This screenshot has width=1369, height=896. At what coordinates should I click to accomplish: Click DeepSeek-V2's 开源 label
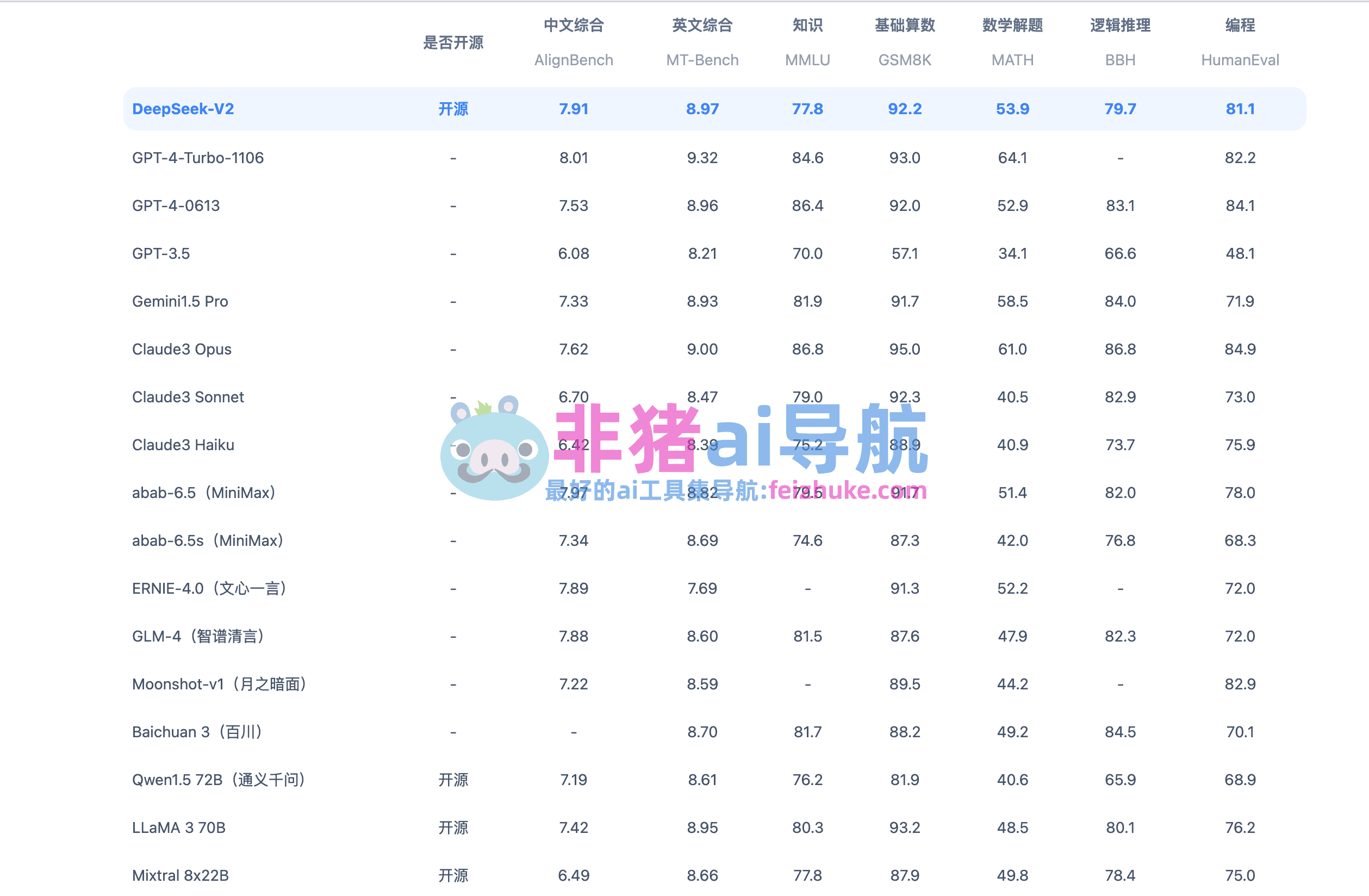[453, 109]
